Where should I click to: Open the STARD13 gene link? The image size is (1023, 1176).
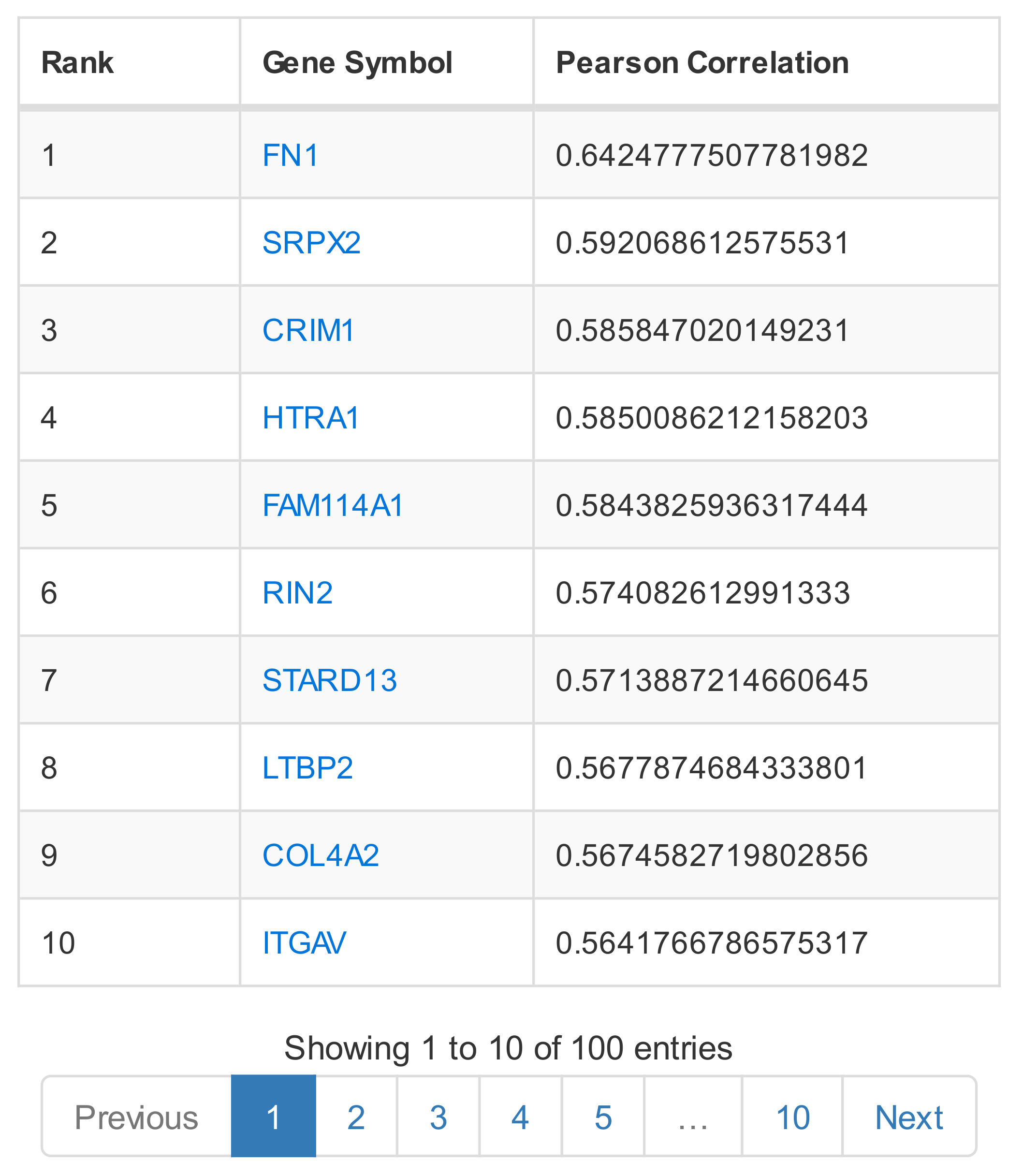pyautogui.click(x=329, y=680)
